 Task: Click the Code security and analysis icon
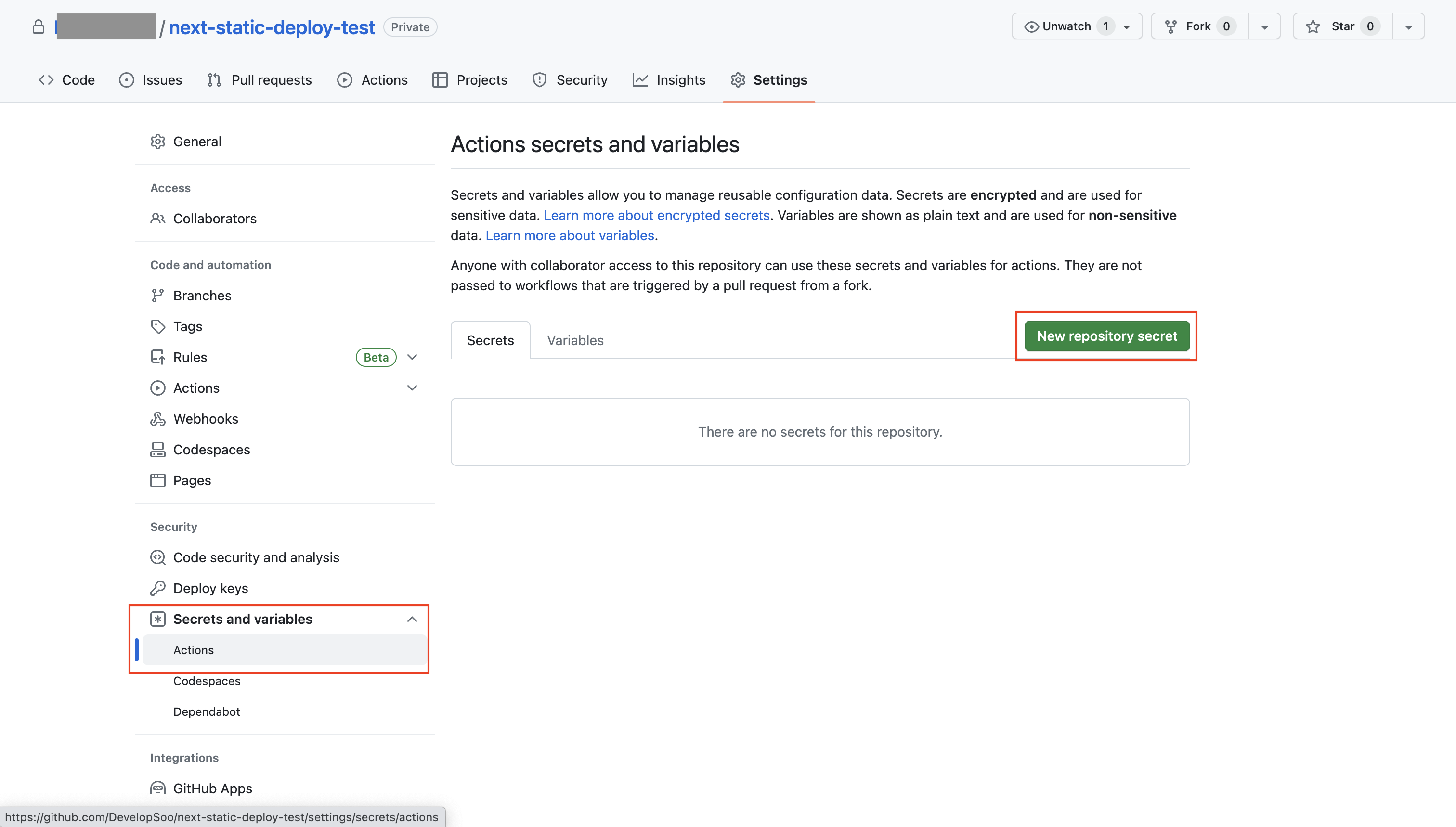click(x=157, y=557)
